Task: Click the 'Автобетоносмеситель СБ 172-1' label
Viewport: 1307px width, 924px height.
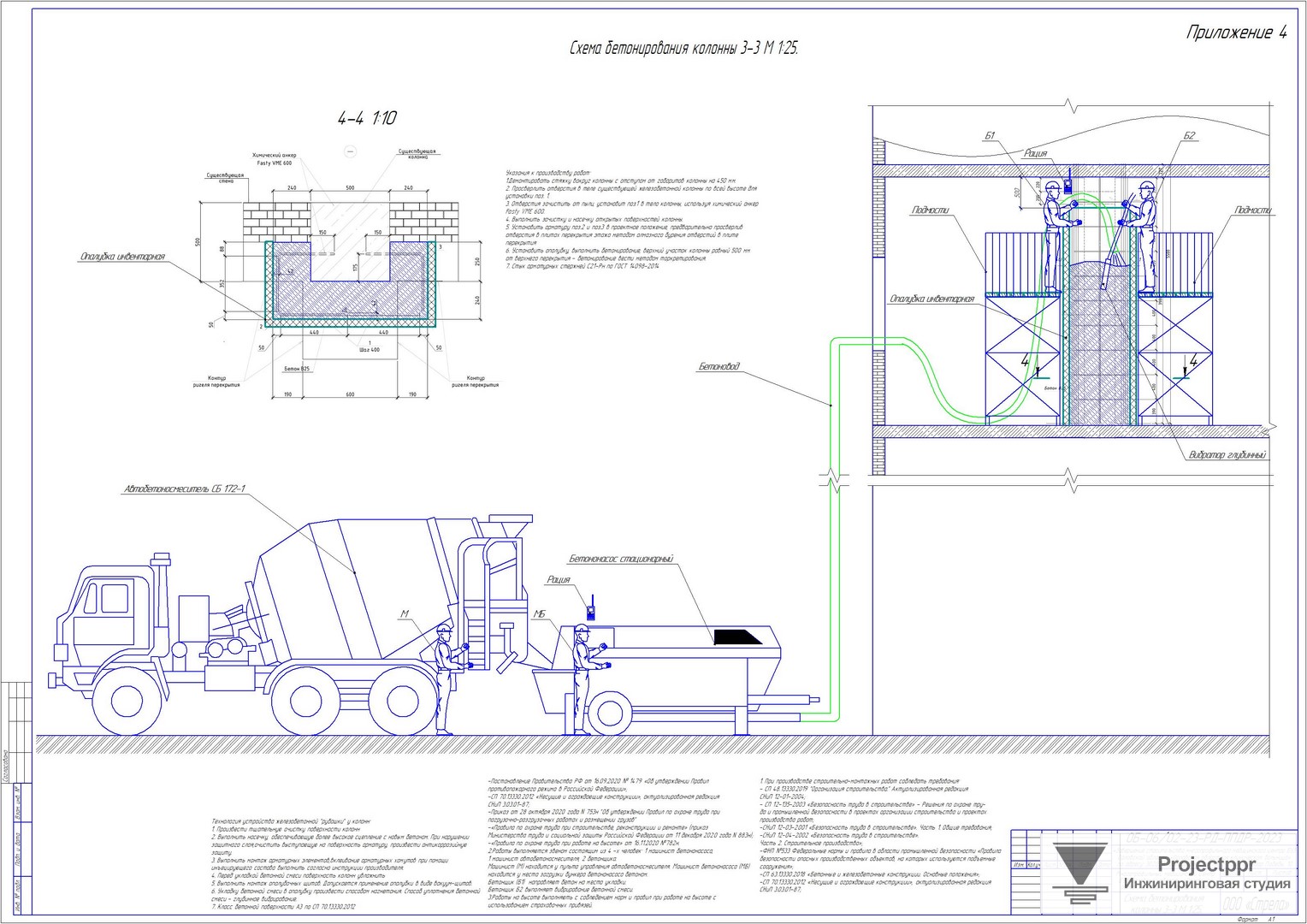Action: point(186,489)
